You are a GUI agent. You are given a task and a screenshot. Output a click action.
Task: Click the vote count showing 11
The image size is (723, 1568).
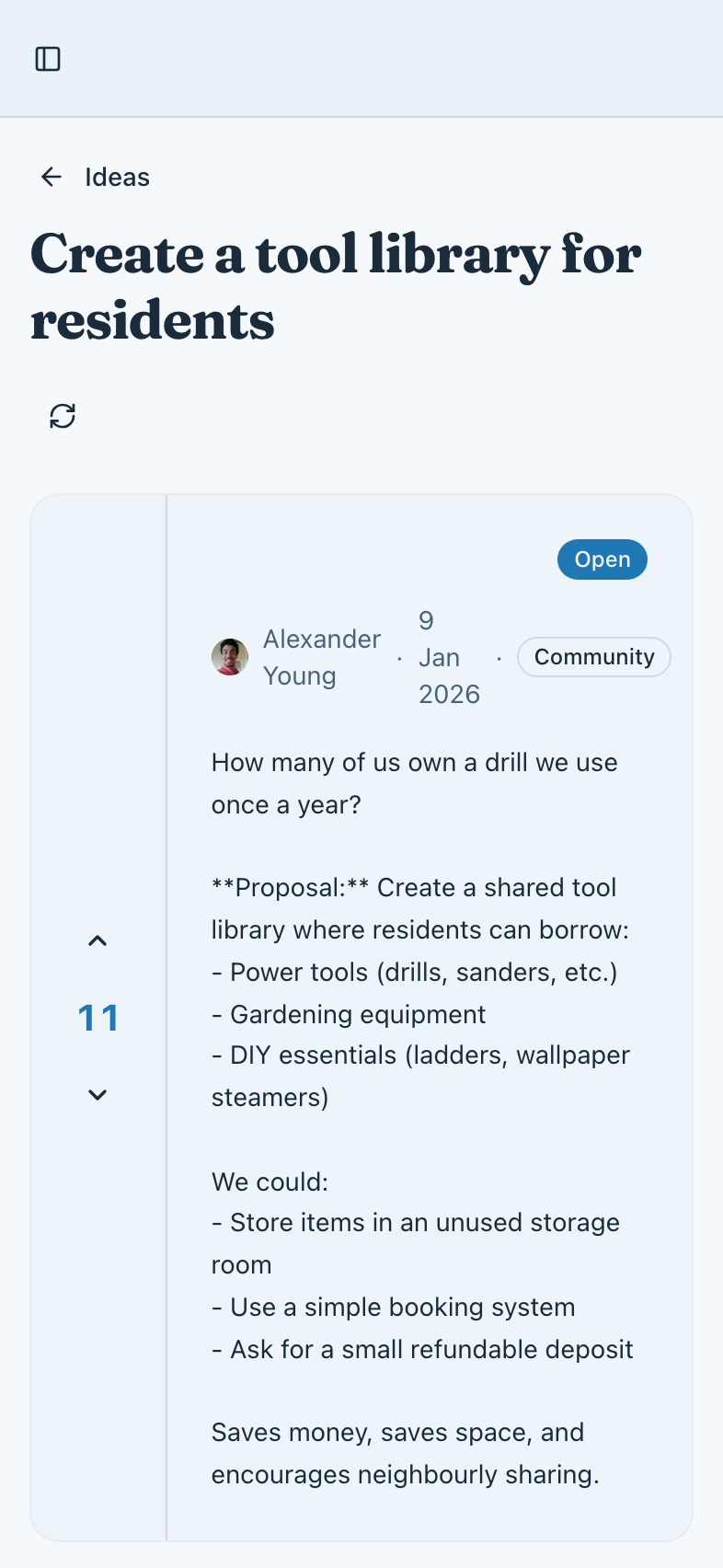(98, 1018)
